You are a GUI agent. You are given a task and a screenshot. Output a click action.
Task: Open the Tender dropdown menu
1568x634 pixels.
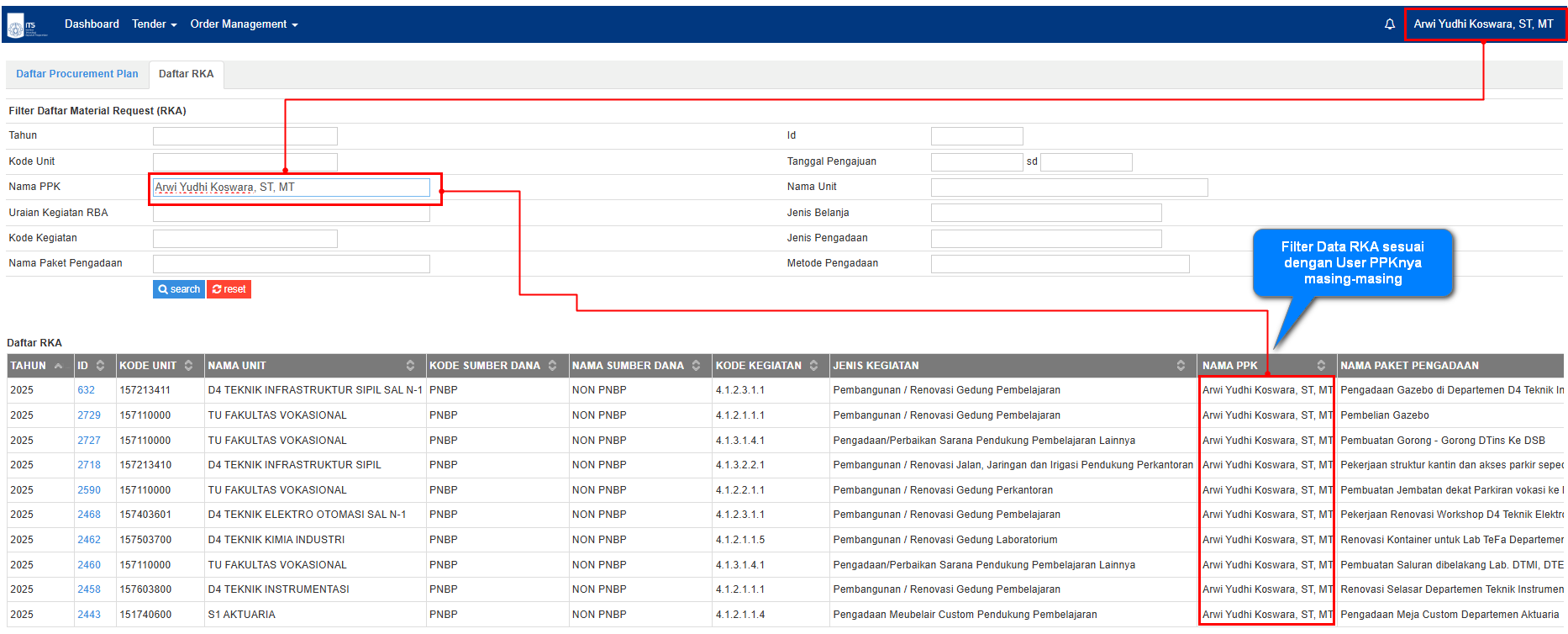pyautogui.click(x=154, y=24)
